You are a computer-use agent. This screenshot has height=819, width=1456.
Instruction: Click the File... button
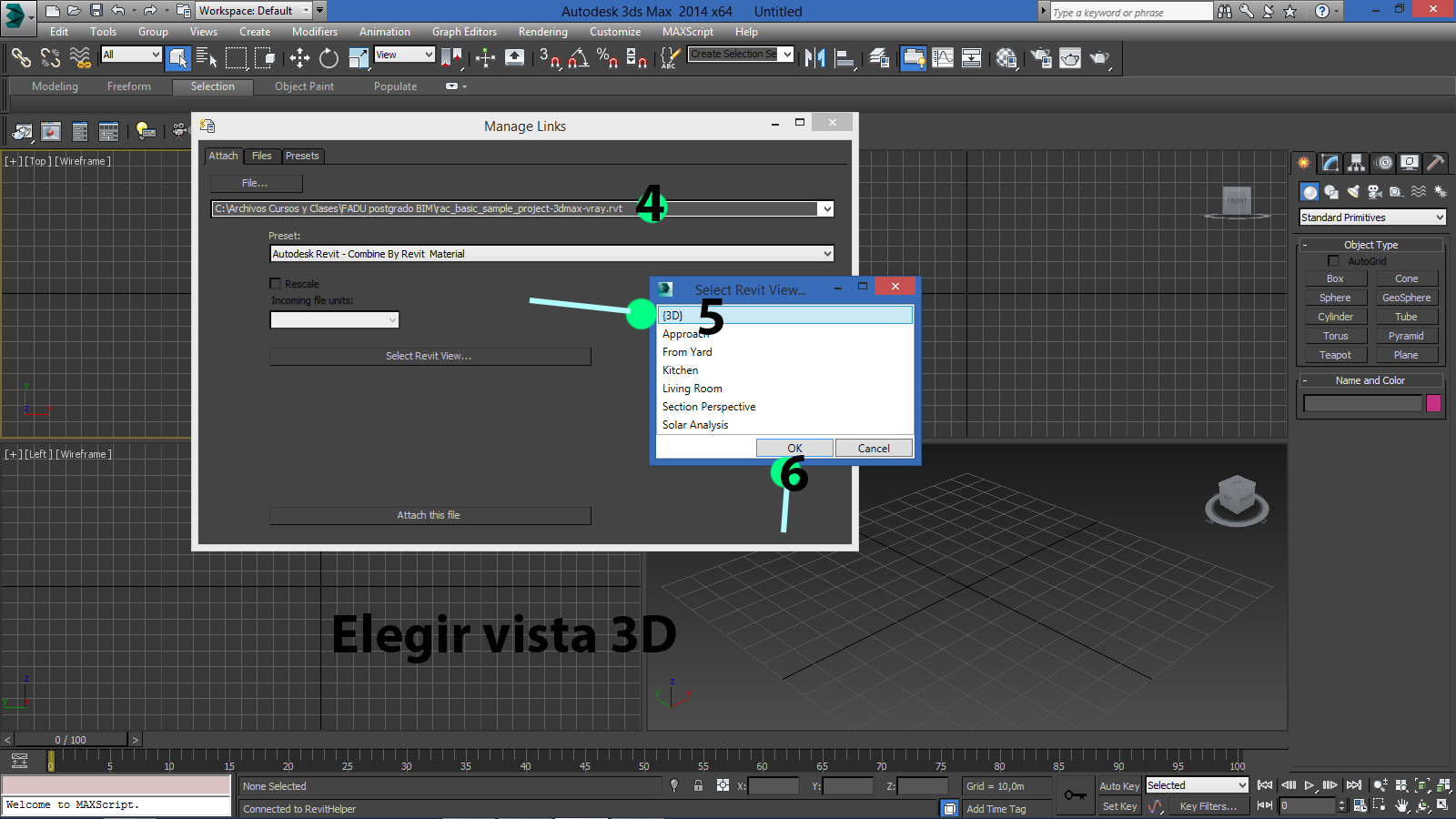coord(255,183)
